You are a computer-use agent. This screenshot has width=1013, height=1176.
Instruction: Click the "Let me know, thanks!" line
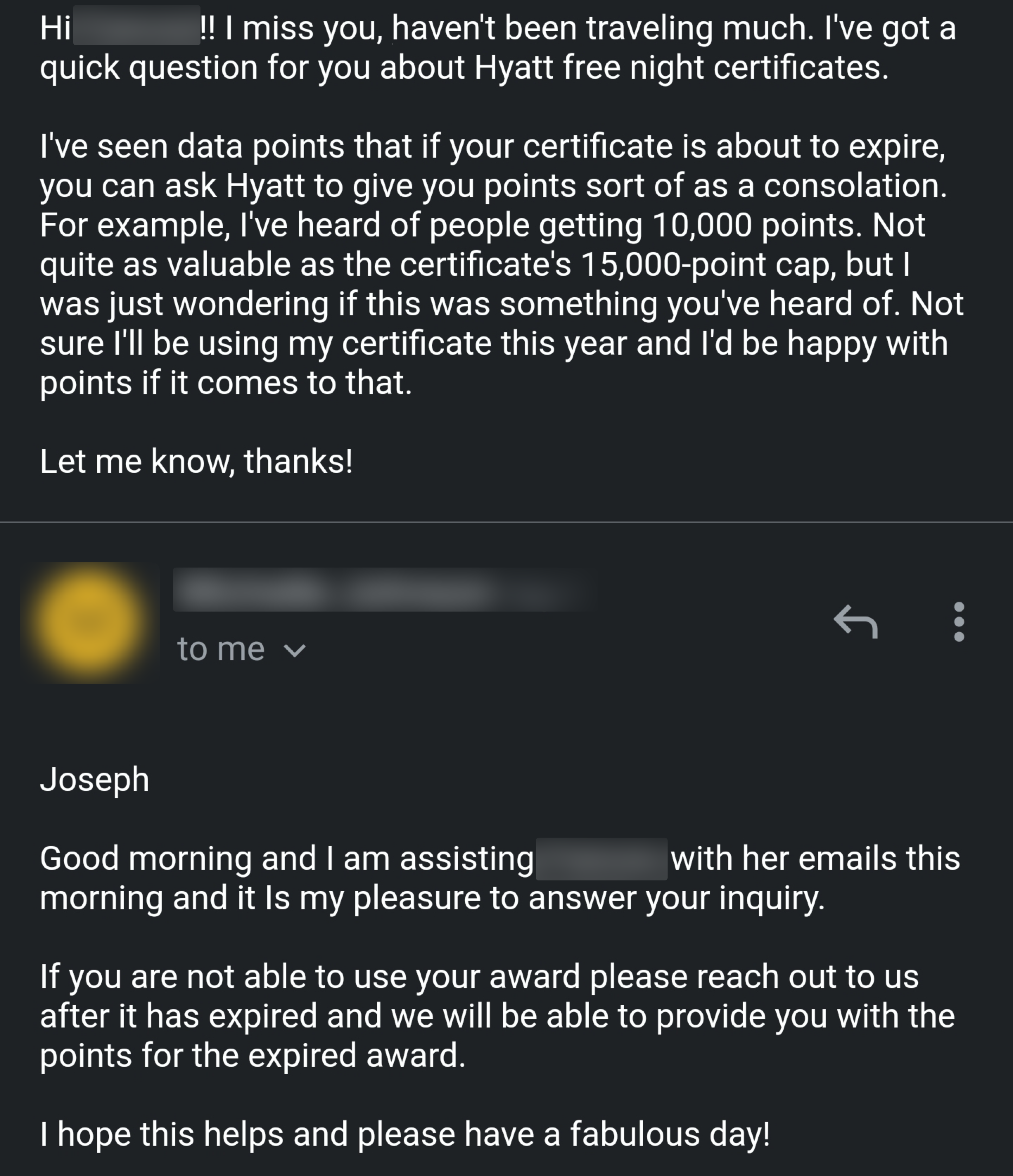(x=196, y=461)
